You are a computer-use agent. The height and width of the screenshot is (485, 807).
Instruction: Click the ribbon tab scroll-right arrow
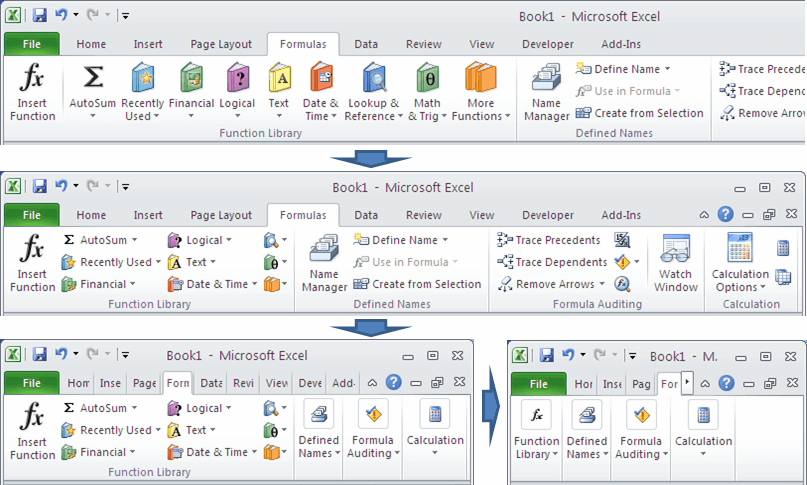688,383
